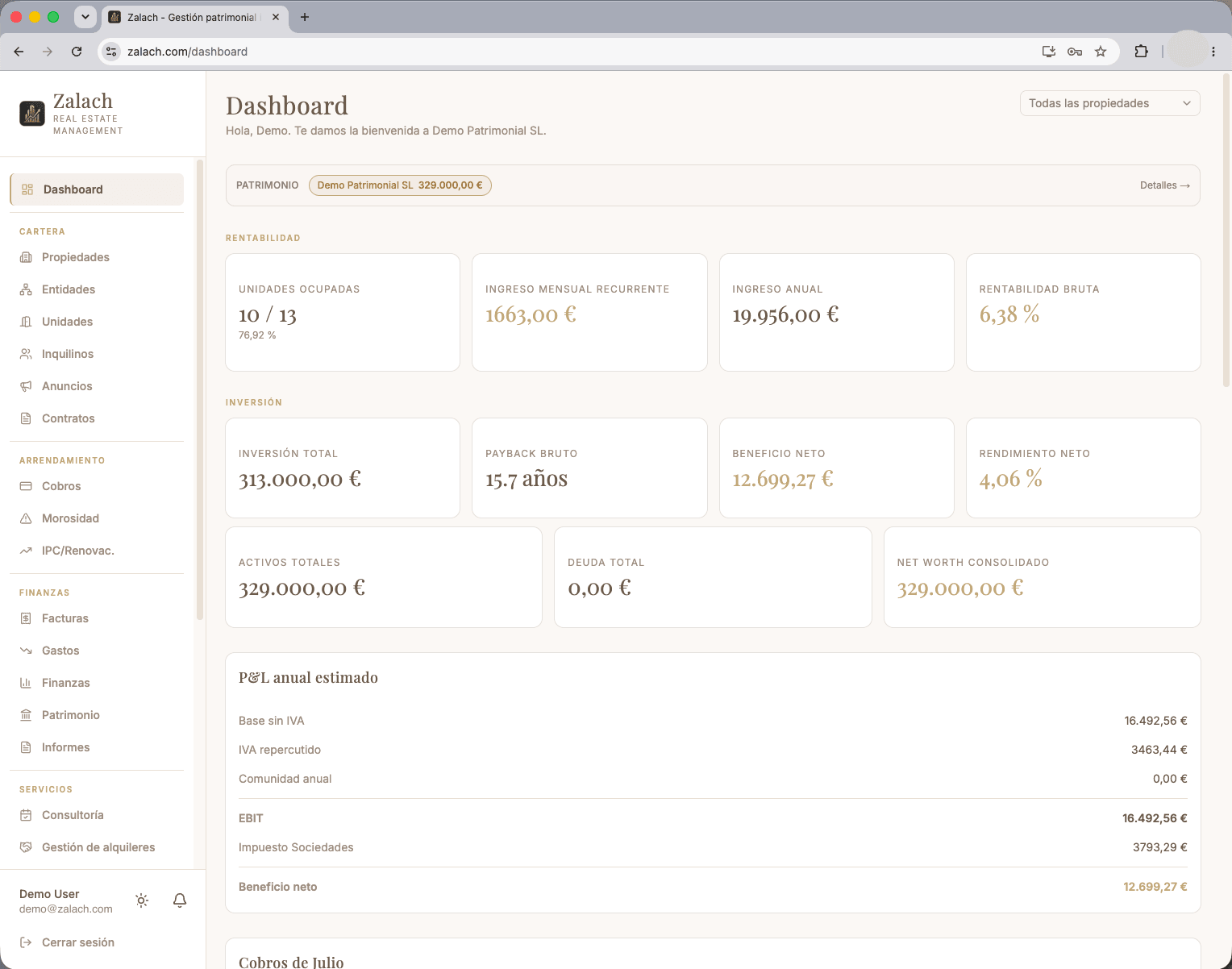
Task: Open browser extensions puzzle icon
Action: click(x=1141, y=52)
